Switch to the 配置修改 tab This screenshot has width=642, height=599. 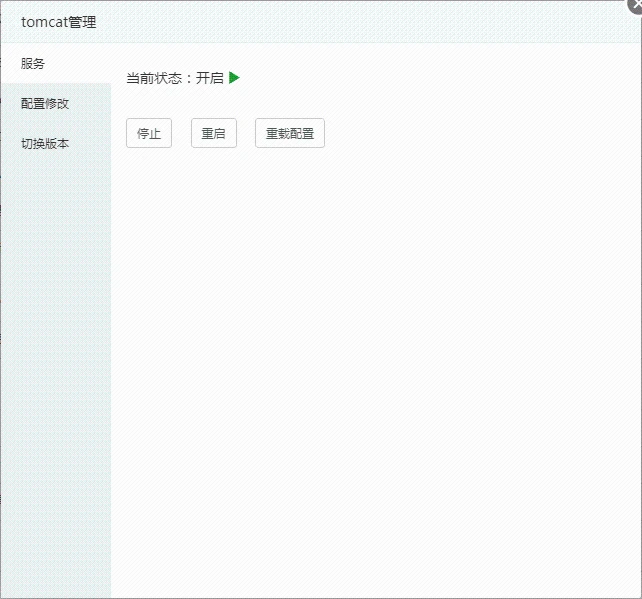click(x=56, y=104)
